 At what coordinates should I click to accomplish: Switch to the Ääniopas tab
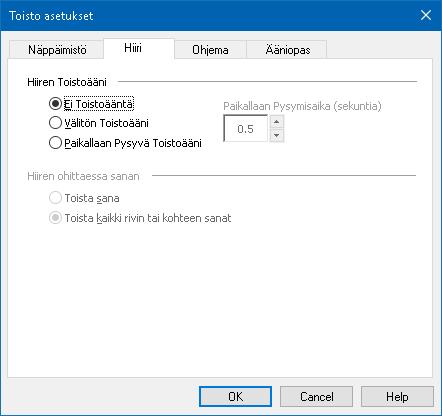[287, 50]
